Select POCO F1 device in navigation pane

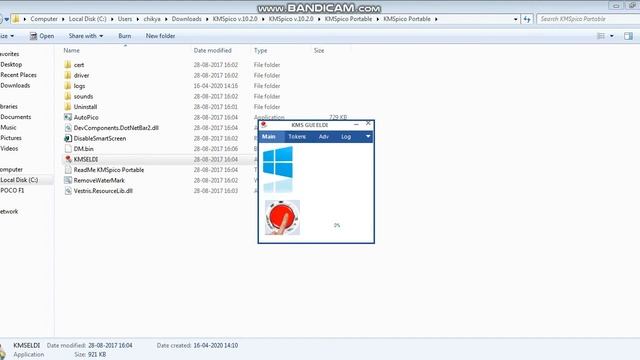[12, 191]
